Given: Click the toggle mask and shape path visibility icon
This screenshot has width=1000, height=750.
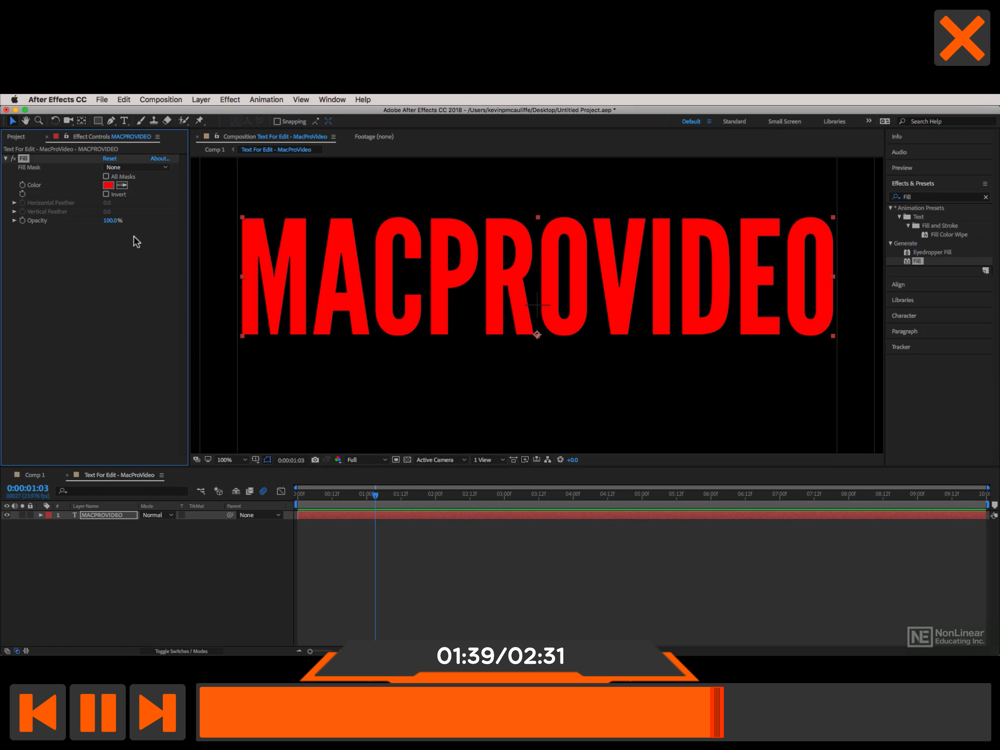Looking at the screenshot, I should coord(267,460).
